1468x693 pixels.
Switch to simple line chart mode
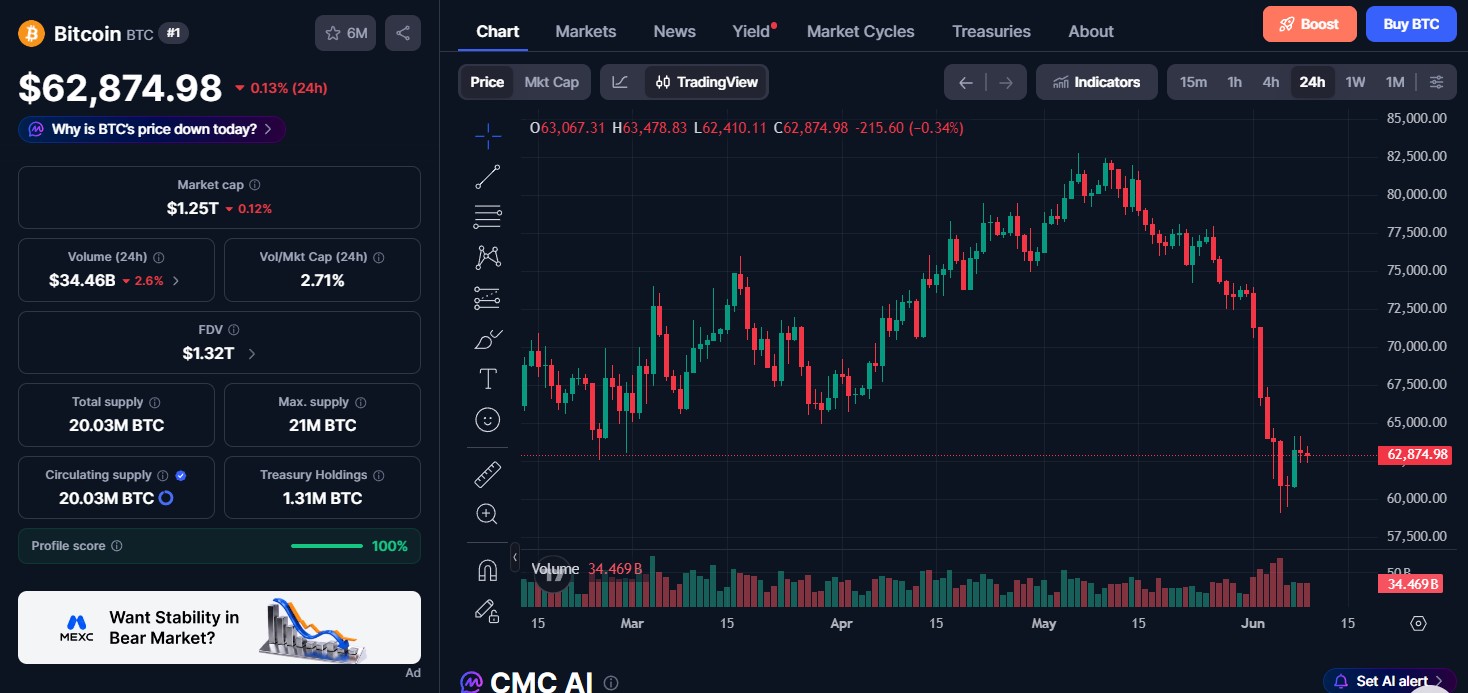pyautogui.click(x=621, y=82)
